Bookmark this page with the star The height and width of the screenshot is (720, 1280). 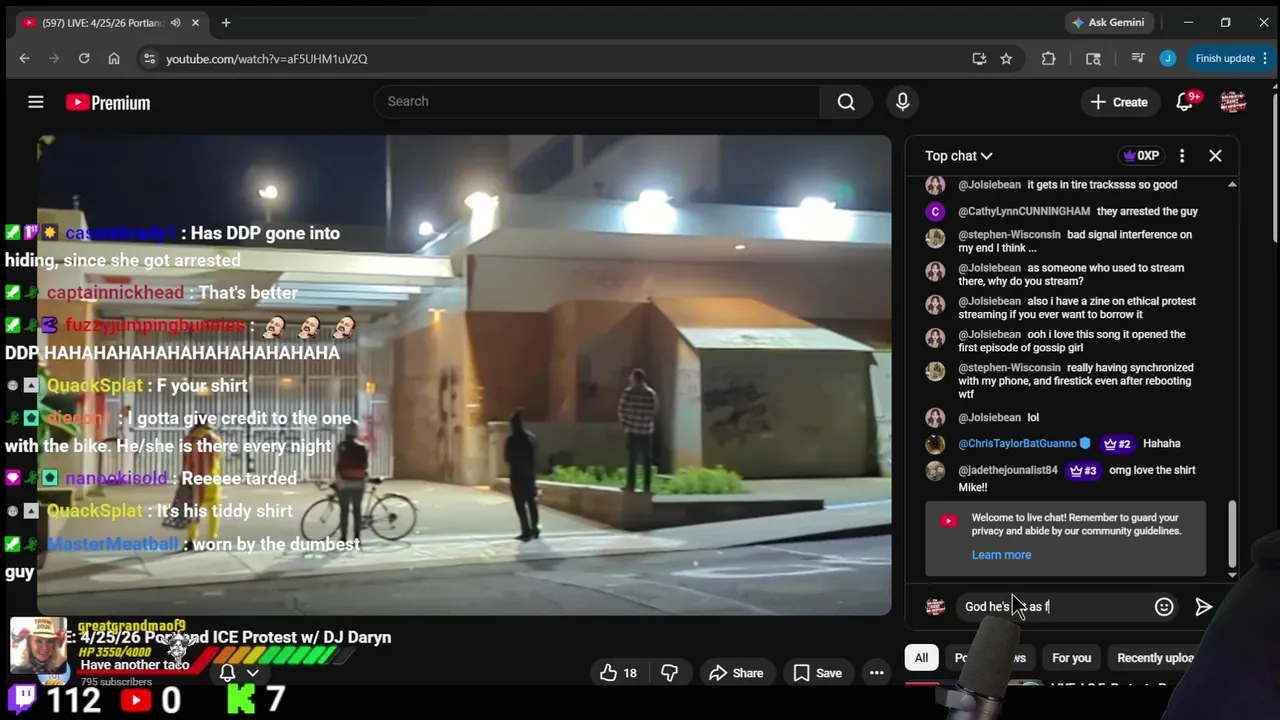(x=1006, y=59)
